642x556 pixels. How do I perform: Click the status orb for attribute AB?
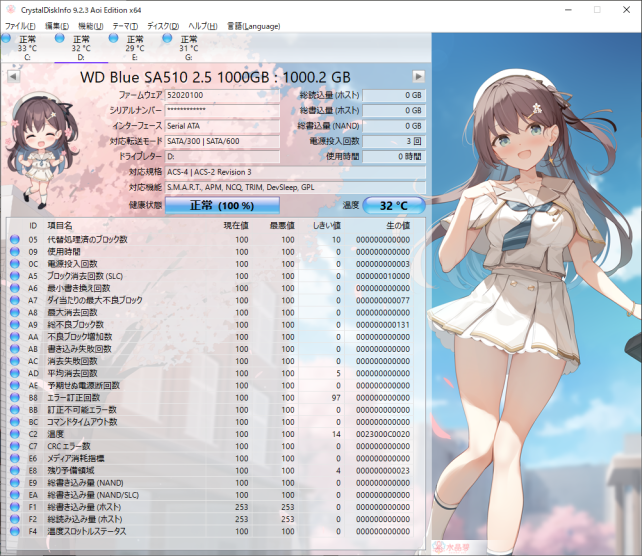(15, 348)
